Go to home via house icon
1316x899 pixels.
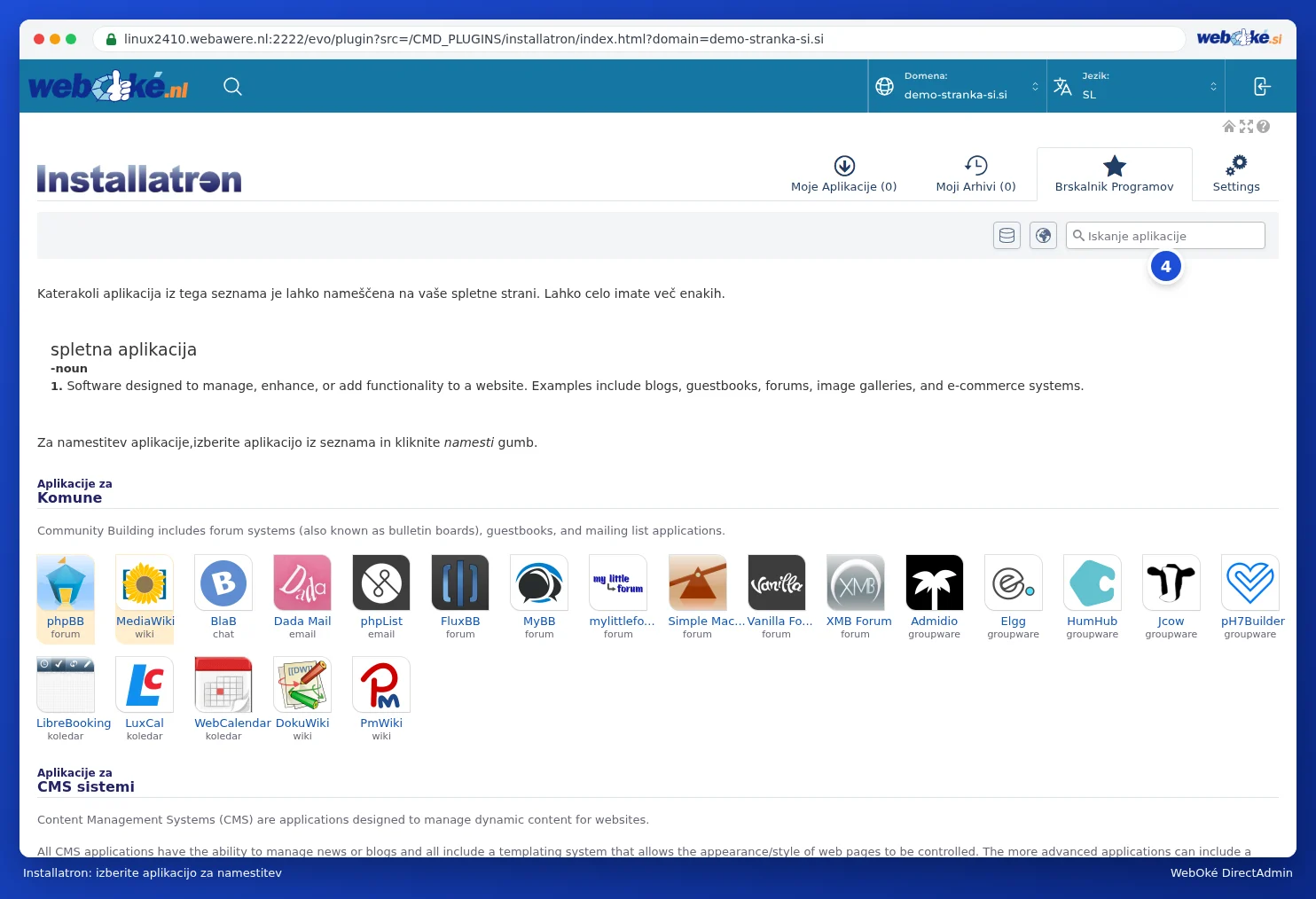click(1229, 127)
